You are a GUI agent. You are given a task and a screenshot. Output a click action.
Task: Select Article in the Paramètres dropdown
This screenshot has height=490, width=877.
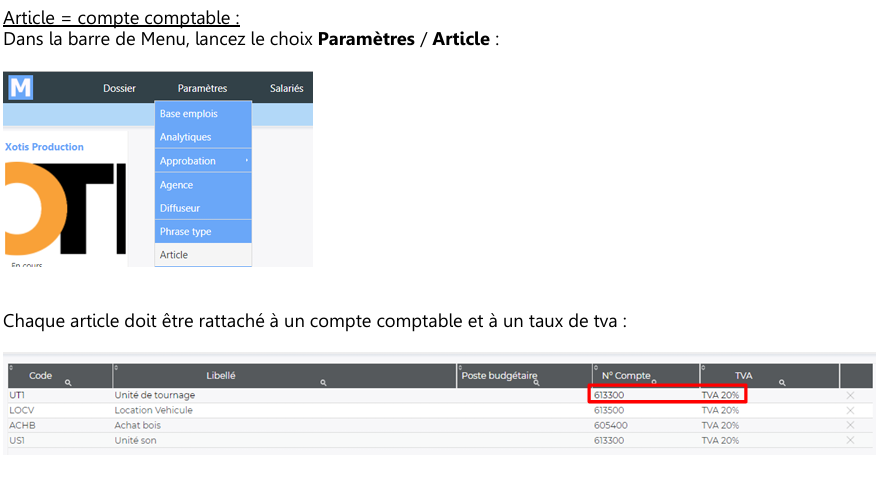(x=174, y=255)
